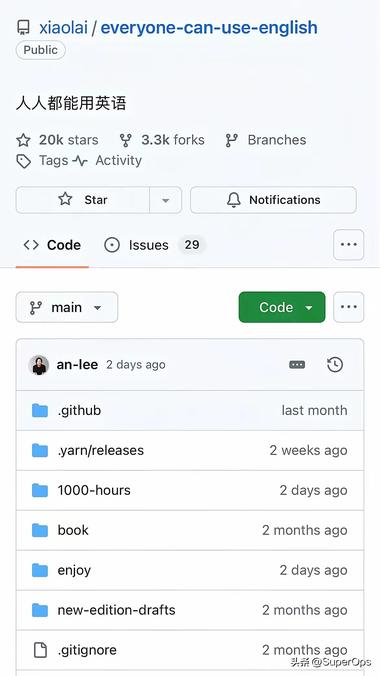Open the green Code dropdown button

pos(282,307)
